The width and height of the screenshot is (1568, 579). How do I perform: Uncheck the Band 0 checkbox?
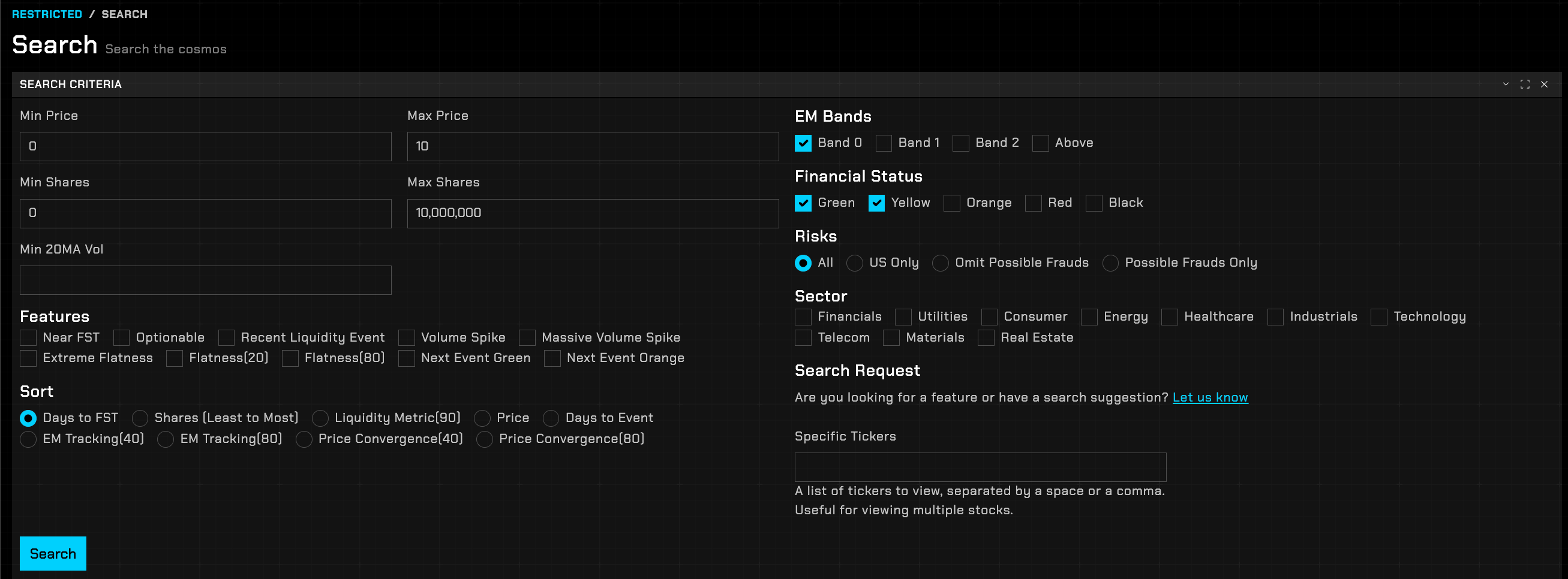[x=803, y=143]
